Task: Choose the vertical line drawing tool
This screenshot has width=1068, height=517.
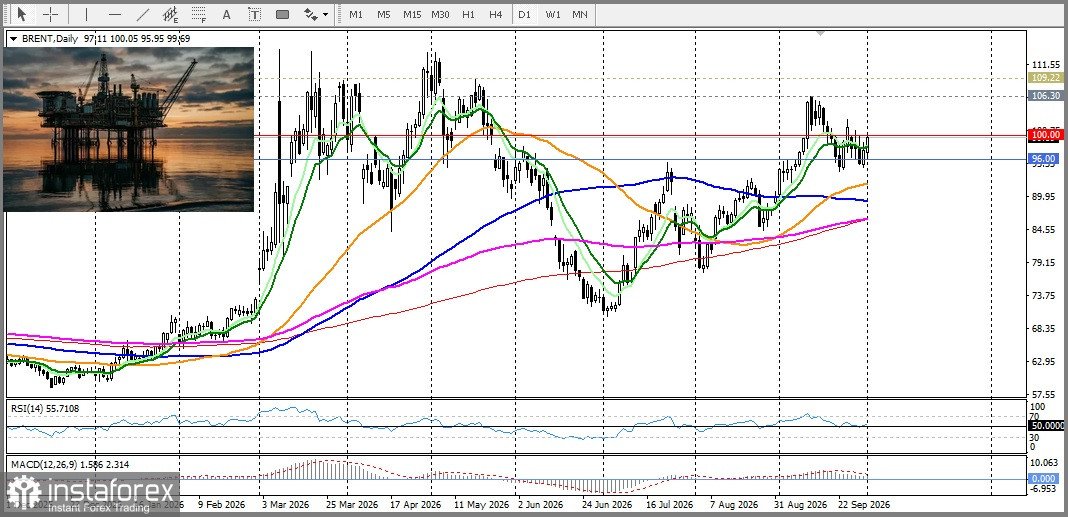Action: tap(87, 14)
